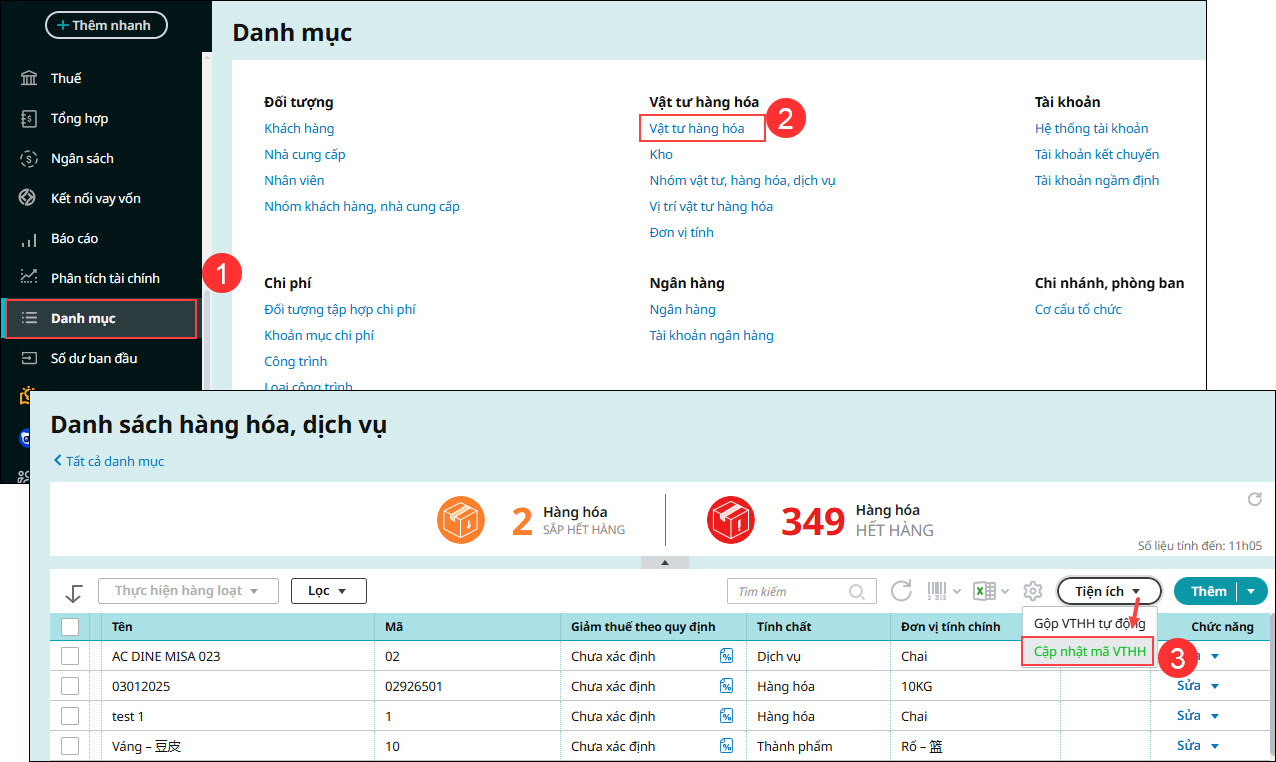Click the Excel export icon
Viewport: 1276px width, 762px height.
click(984, 591)
